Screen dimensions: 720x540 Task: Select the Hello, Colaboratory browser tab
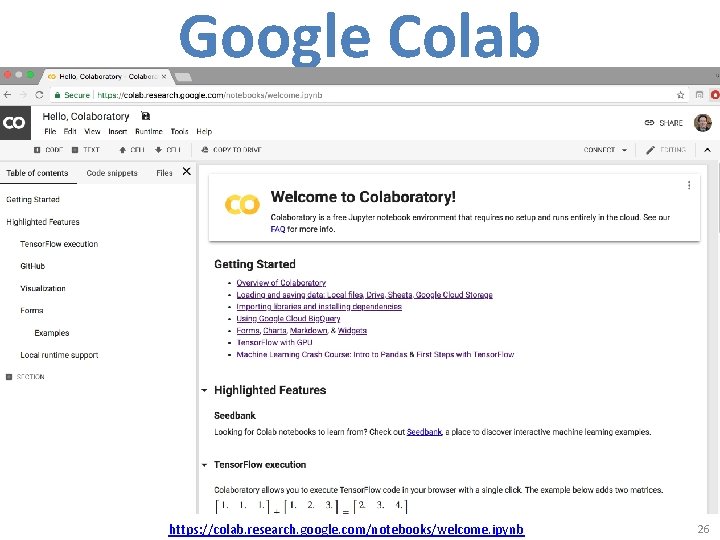click(x=105, y=76)
